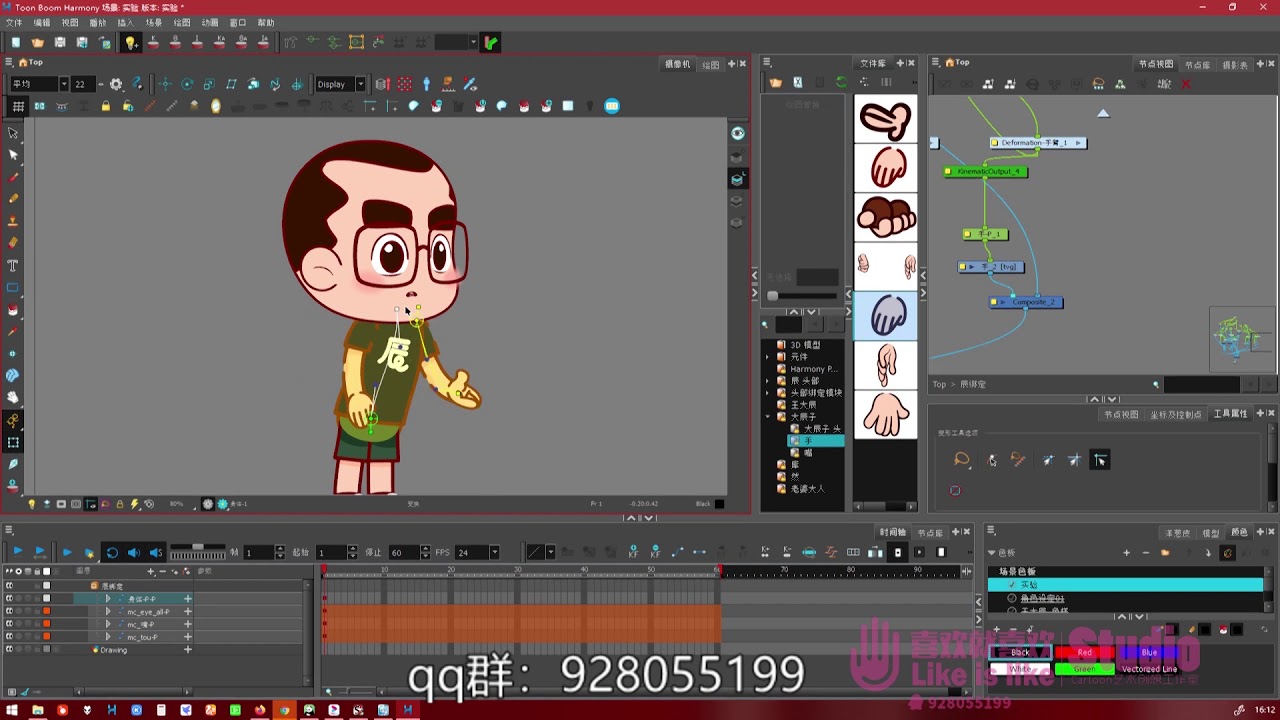Open the Windows Start button in taskbar

tap(12, 710)
